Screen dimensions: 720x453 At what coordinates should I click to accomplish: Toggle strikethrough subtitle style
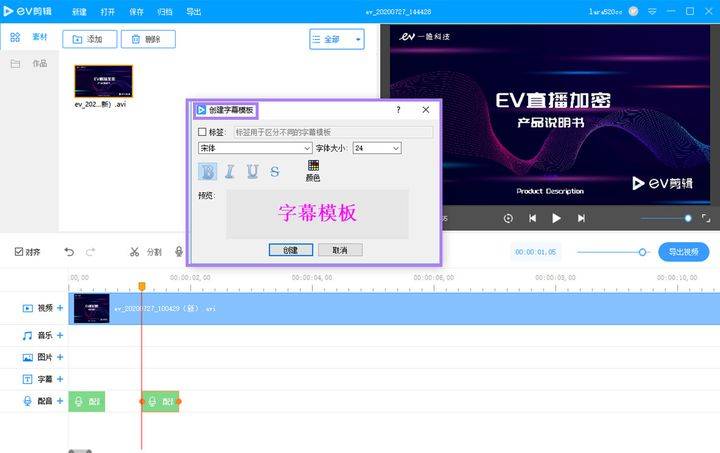coord(275,171)
